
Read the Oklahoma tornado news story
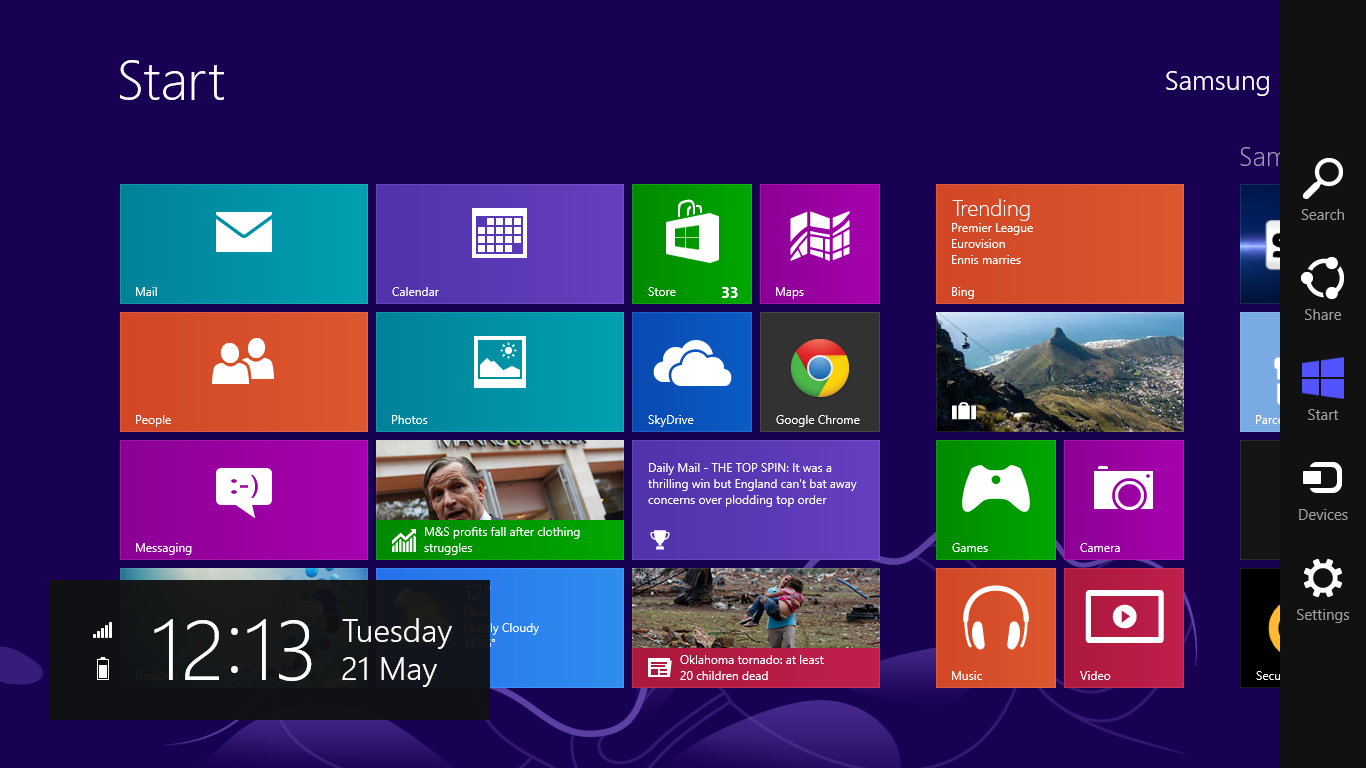[x=755, y=627]
